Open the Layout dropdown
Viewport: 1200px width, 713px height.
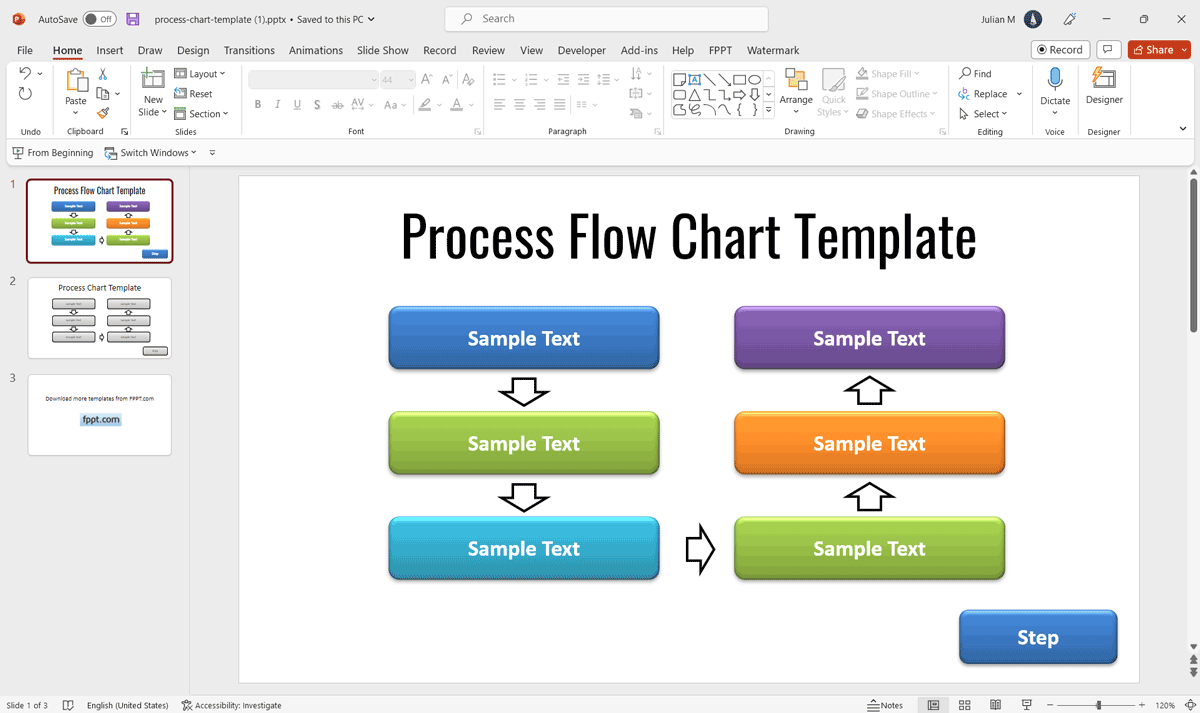point(200,74)
